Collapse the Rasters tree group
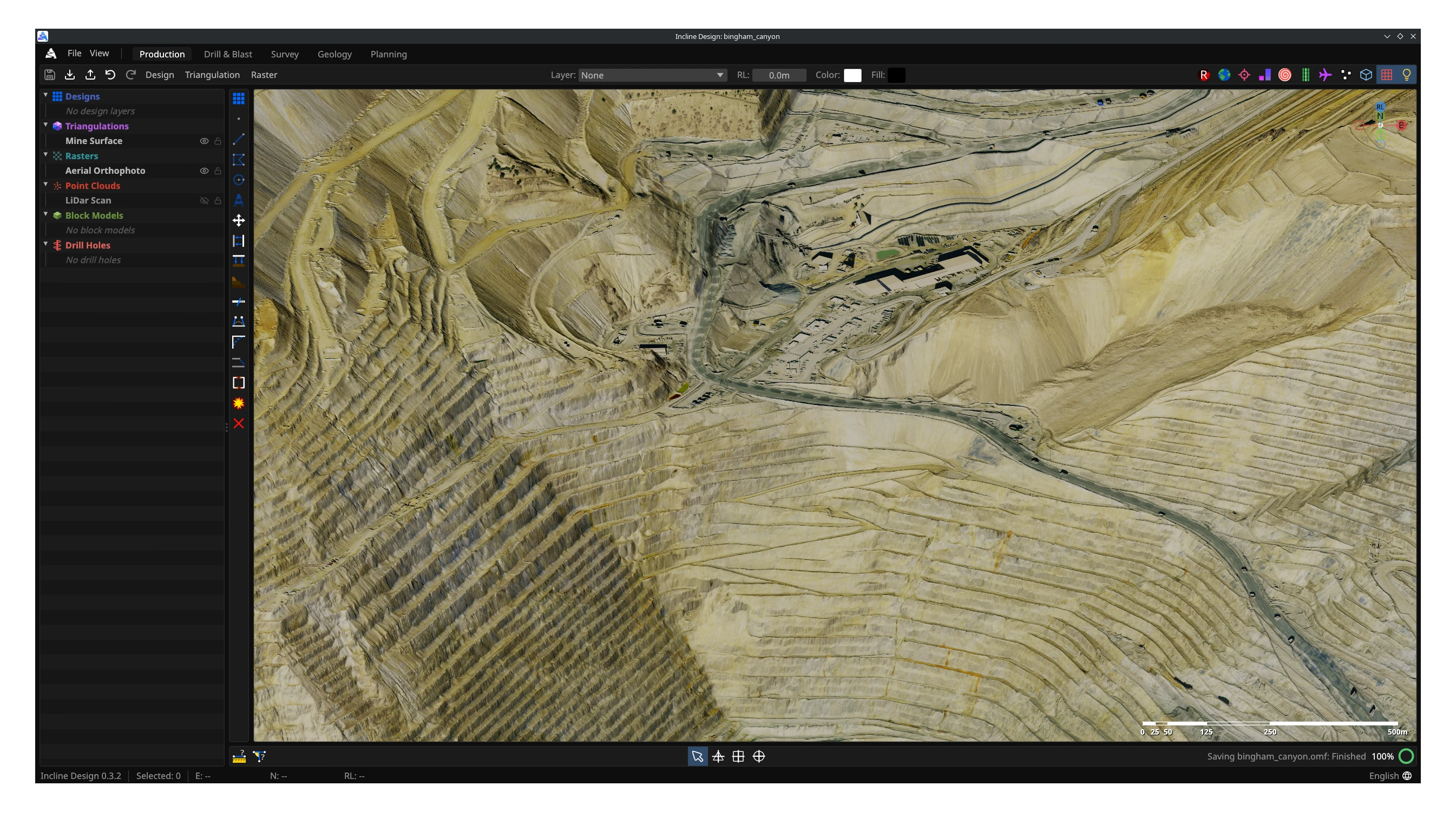The height and width of the screenshot is (825, 1456). (45, 155)
